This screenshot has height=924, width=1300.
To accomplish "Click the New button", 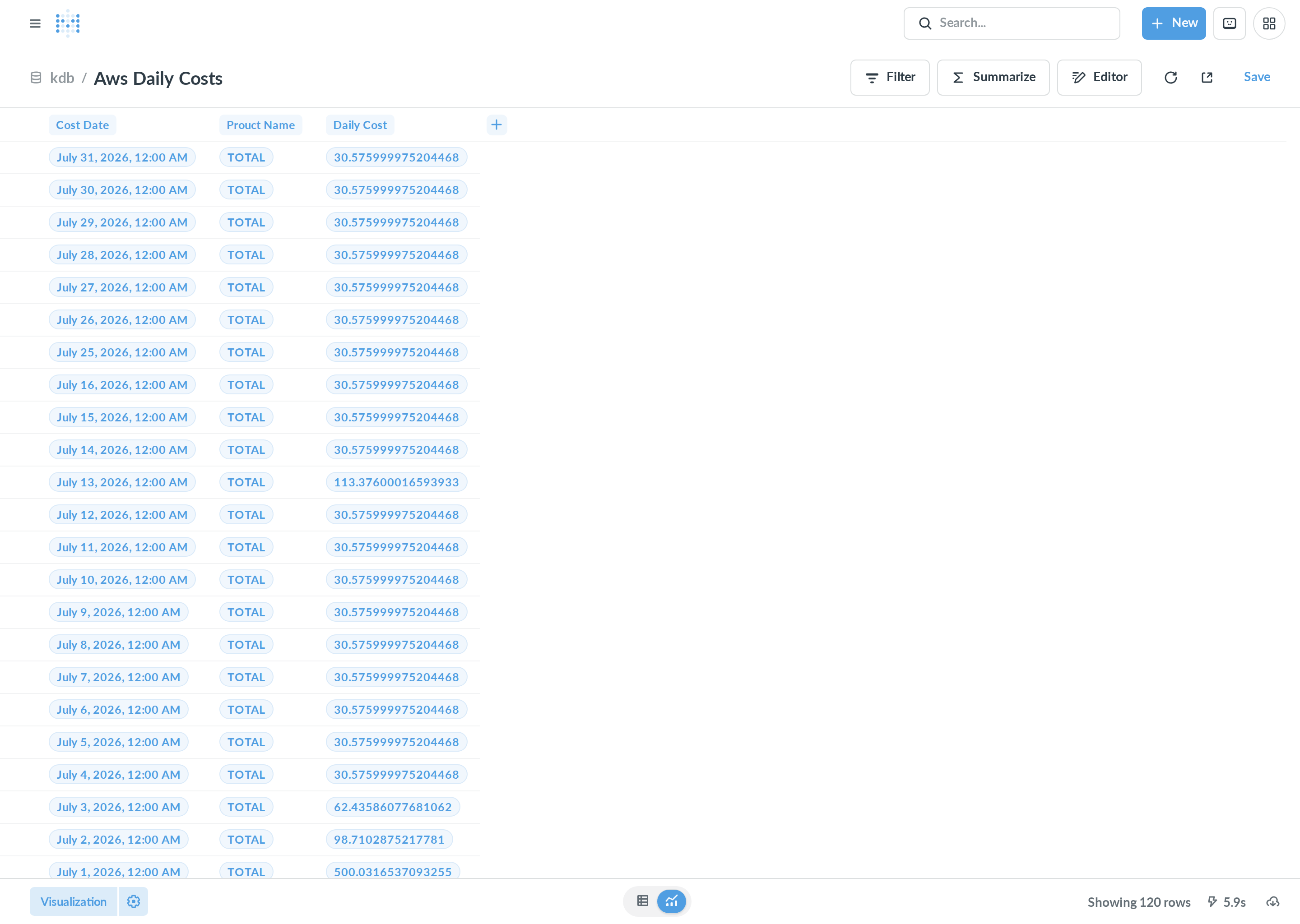I will [x=1173, y=23].
